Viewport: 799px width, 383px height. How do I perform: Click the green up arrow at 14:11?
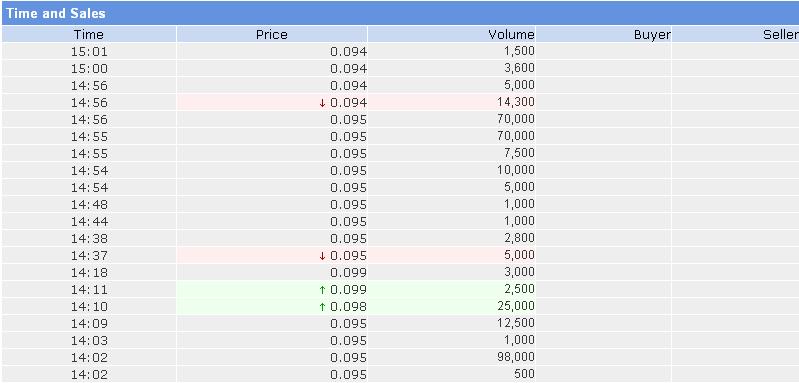(322, 290)
